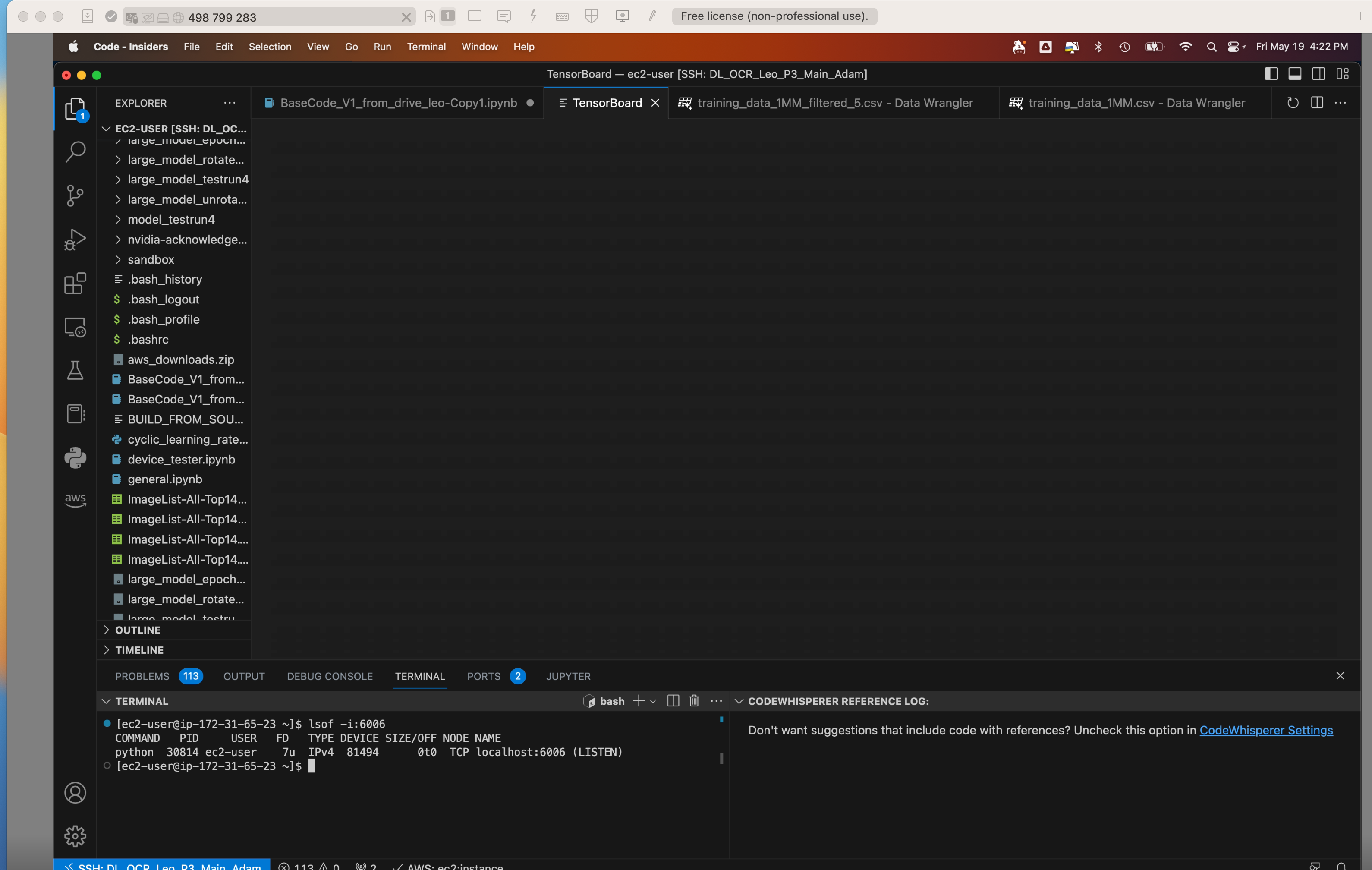Switch to the Jupyter panel tab

click(568, 676)
